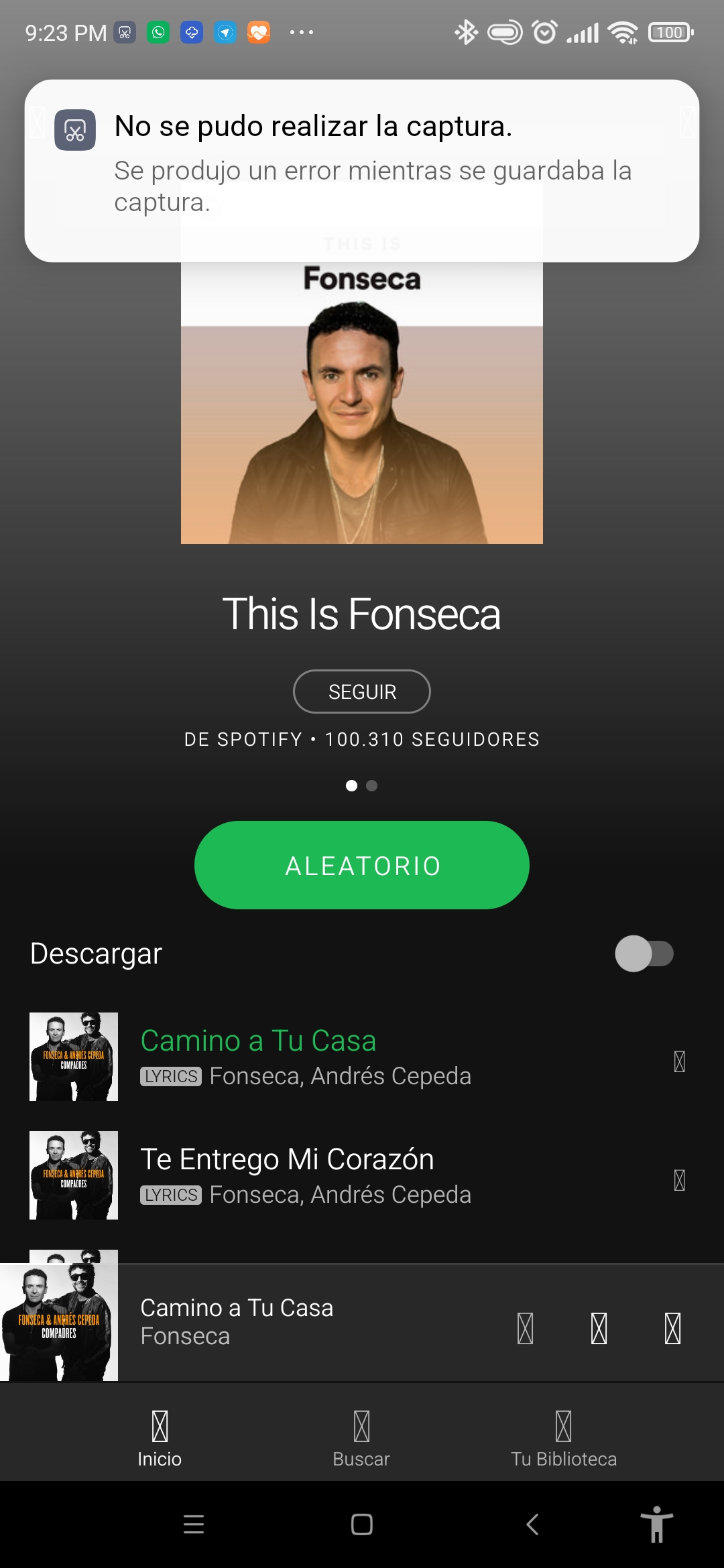This screenshot has width=724, height=1568.
Task: Select the second page indicator dot
Action: pyautogui.click(x=372, y=785)
